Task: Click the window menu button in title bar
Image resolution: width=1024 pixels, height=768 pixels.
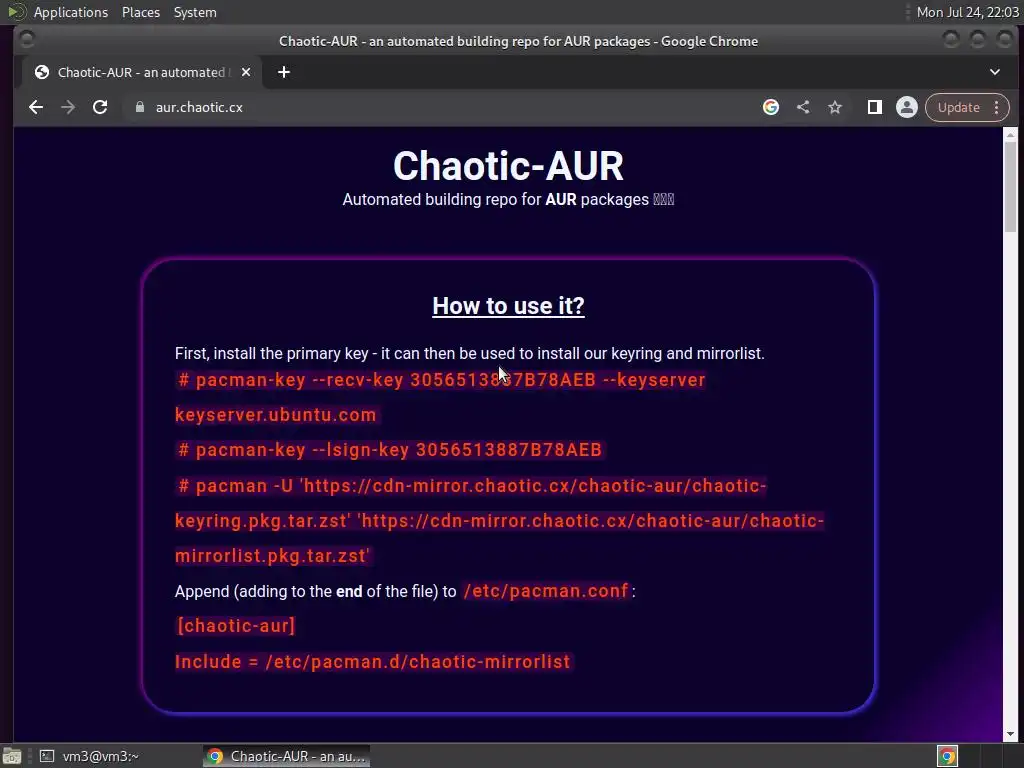Action: coord(27,40)
